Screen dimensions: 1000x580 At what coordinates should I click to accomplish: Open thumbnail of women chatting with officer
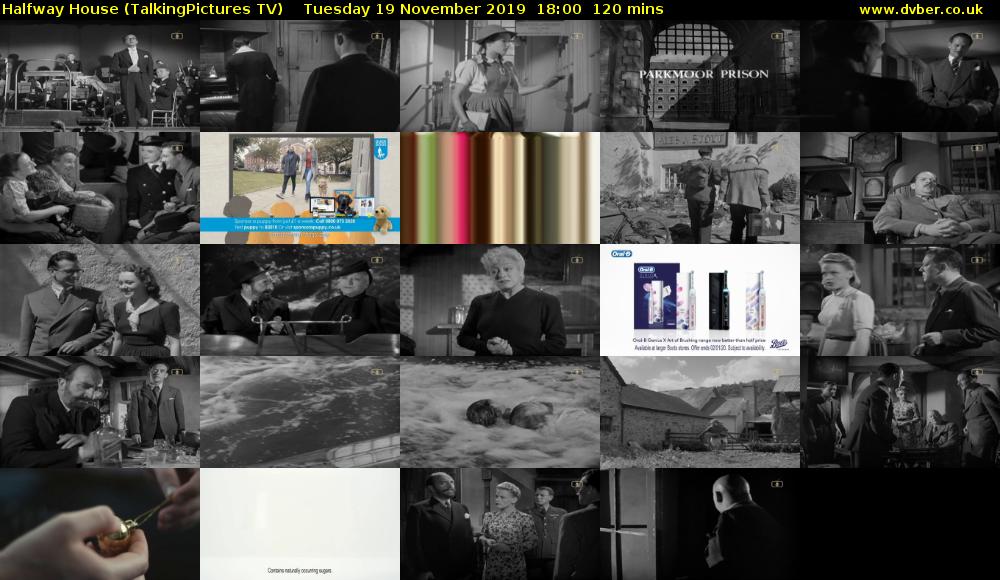100,188
